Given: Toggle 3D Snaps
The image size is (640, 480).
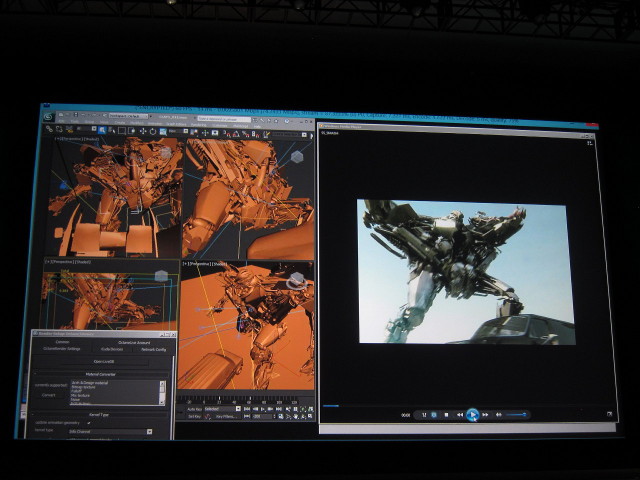Looking at the screenshot, I should pyautogui.click(x=226, y=133).
